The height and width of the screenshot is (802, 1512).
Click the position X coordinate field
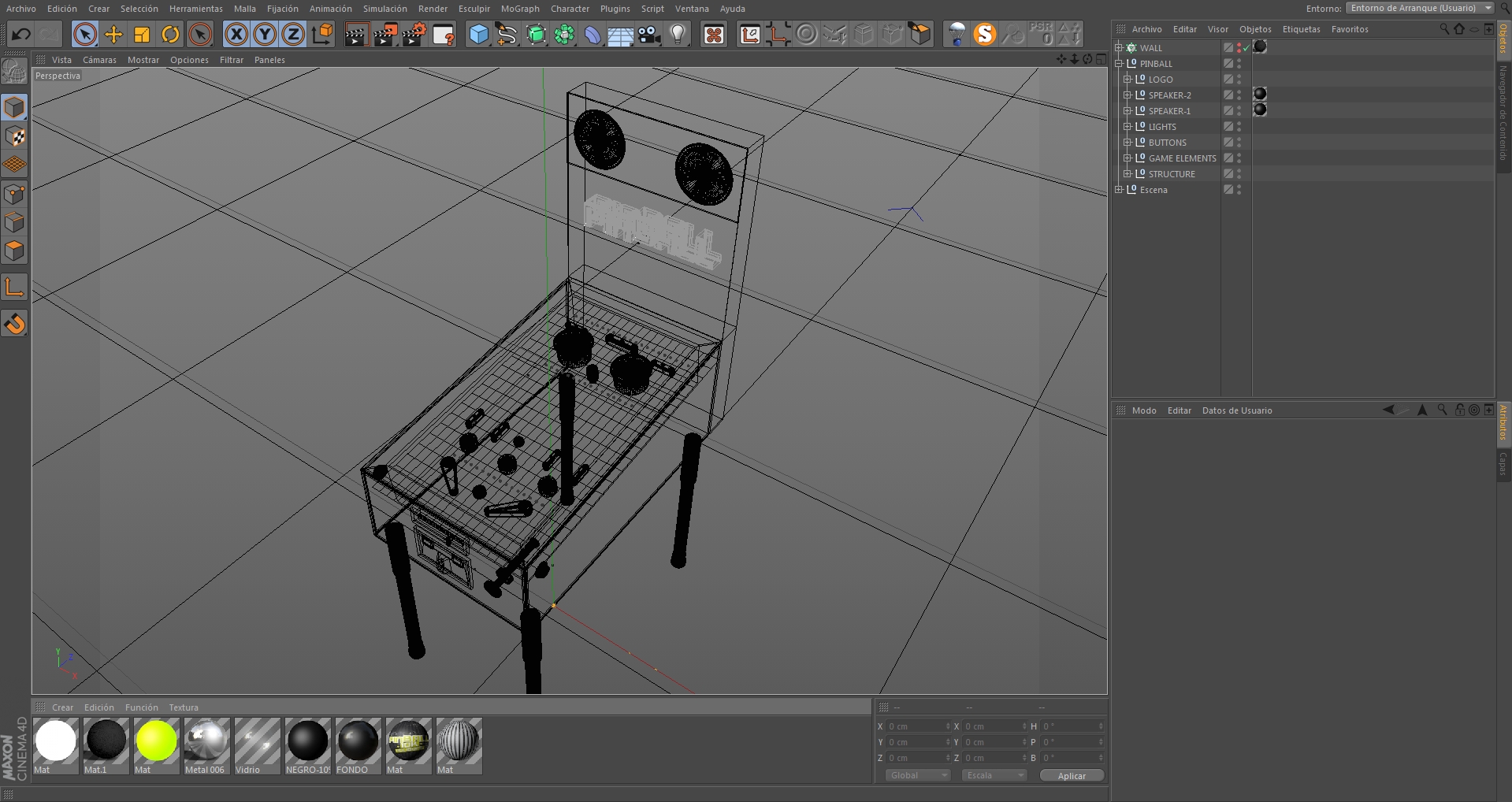pos(918,726)
